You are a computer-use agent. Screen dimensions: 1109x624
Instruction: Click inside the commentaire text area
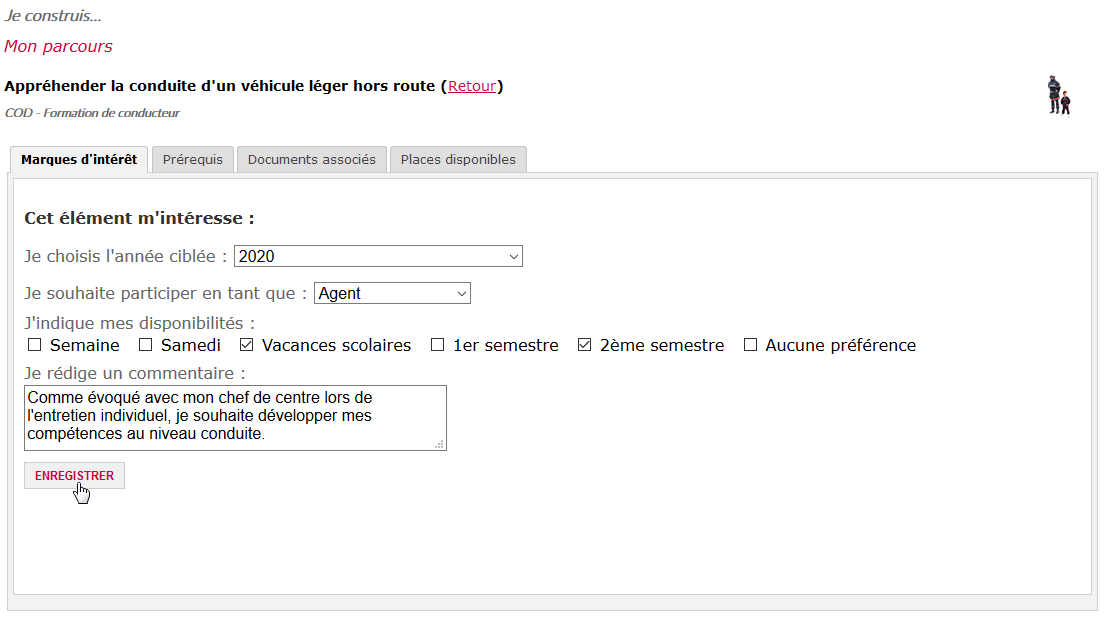point(236,417)
